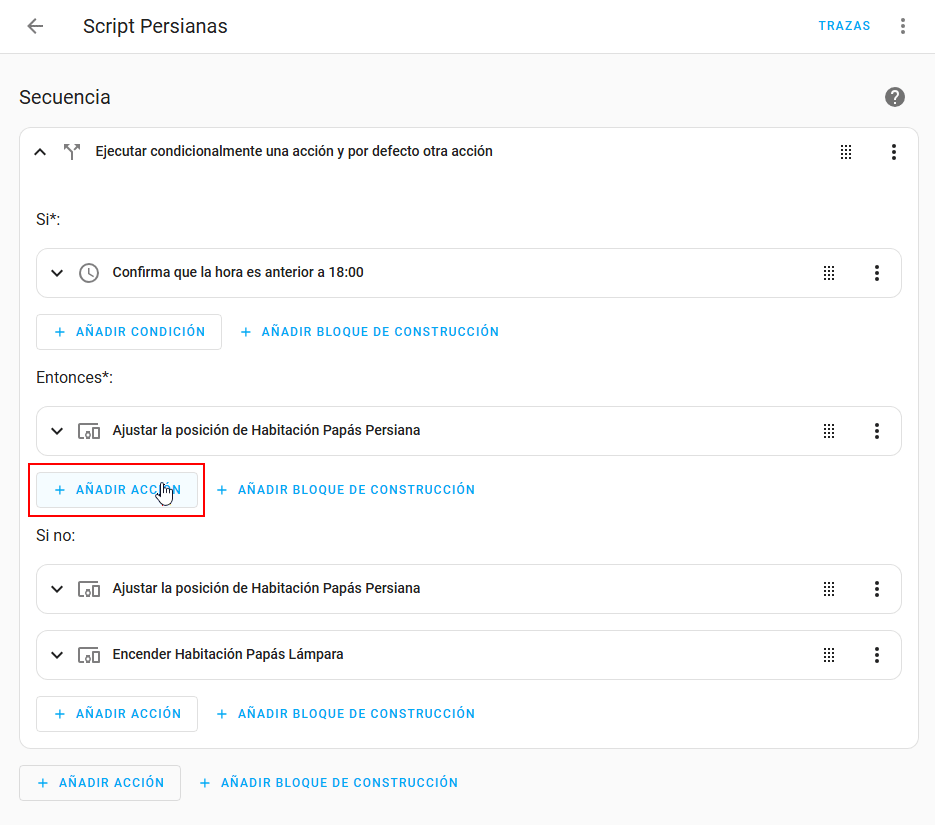This screenshot has height=825, width=935.
Task: Click drag handle of Encender Habitación Papás Lámpara
Action: point(829,655)
